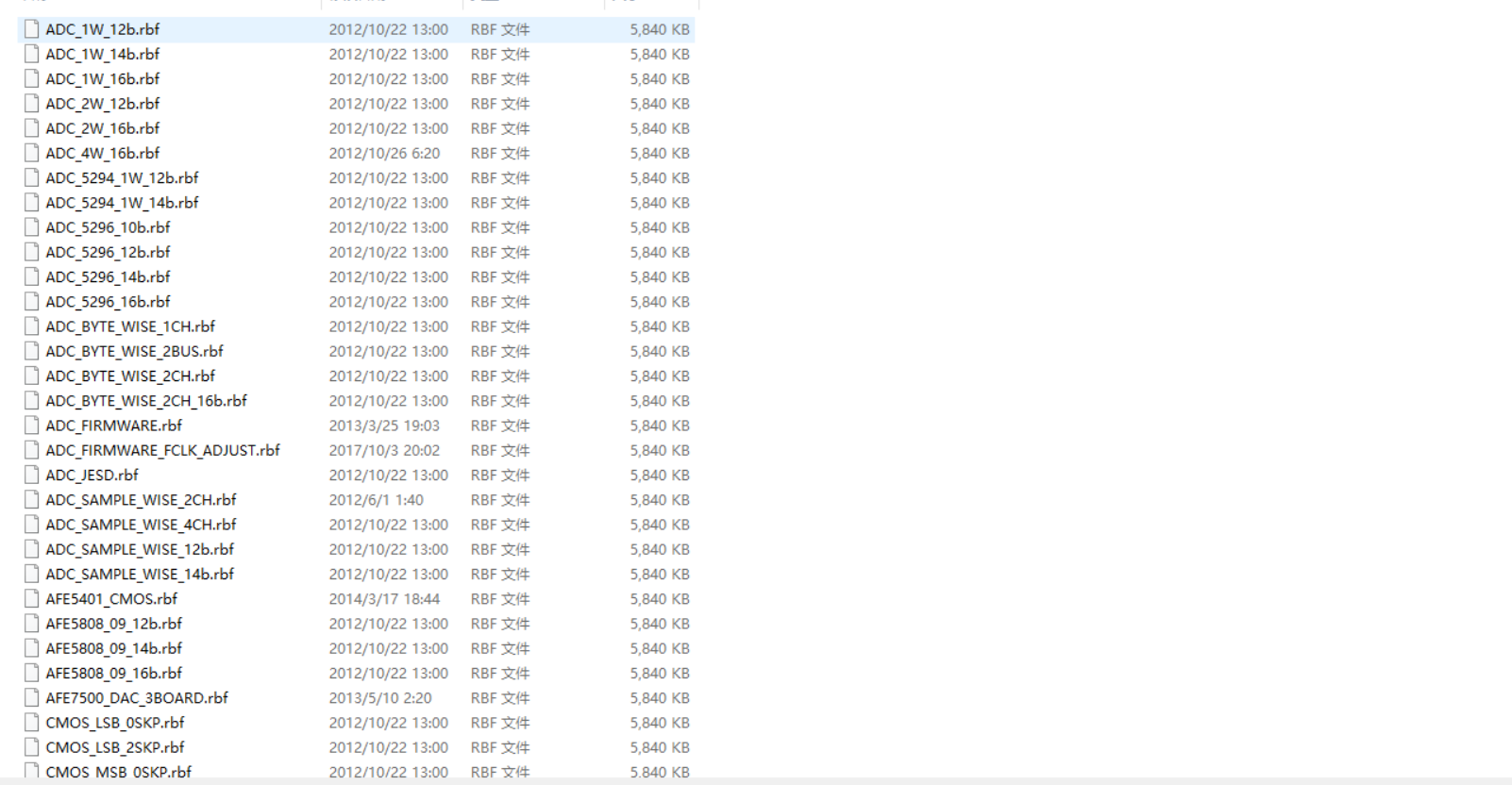This screenshot has height=785, width=1512.
Task: Pick the AFE5808_09_12b.rbf file name
Action: pos(114,624)
